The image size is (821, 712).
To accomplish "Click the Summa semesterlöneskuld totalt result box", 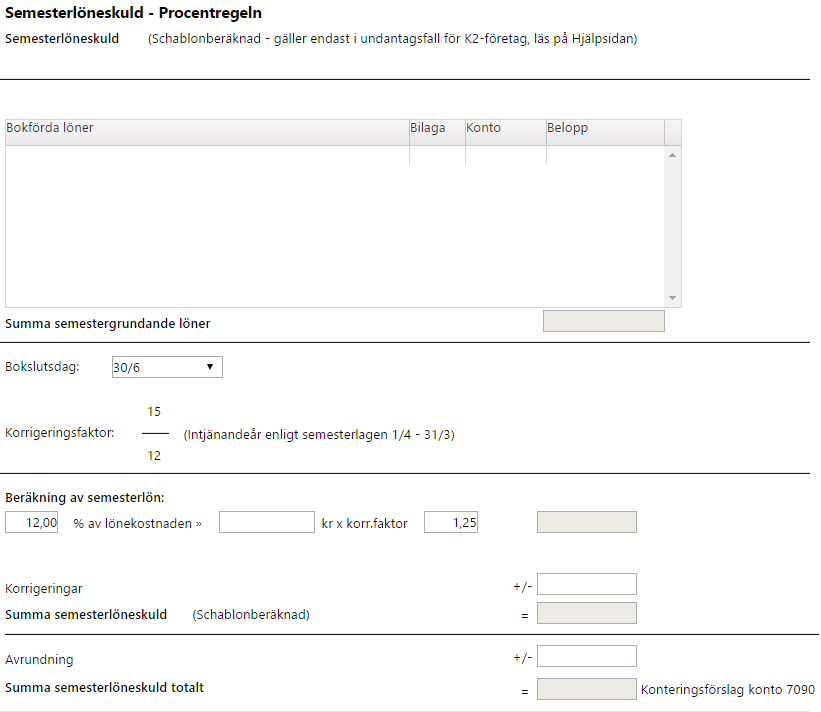I will [587, 689].
